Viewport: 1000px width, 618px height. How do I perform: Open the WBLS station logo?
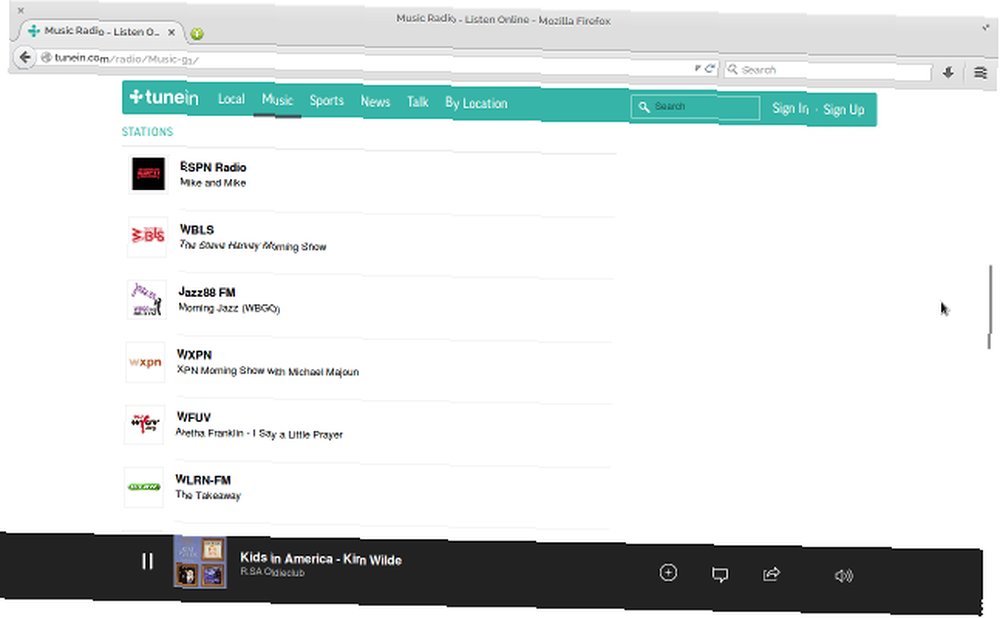click(x=147, y=237)
